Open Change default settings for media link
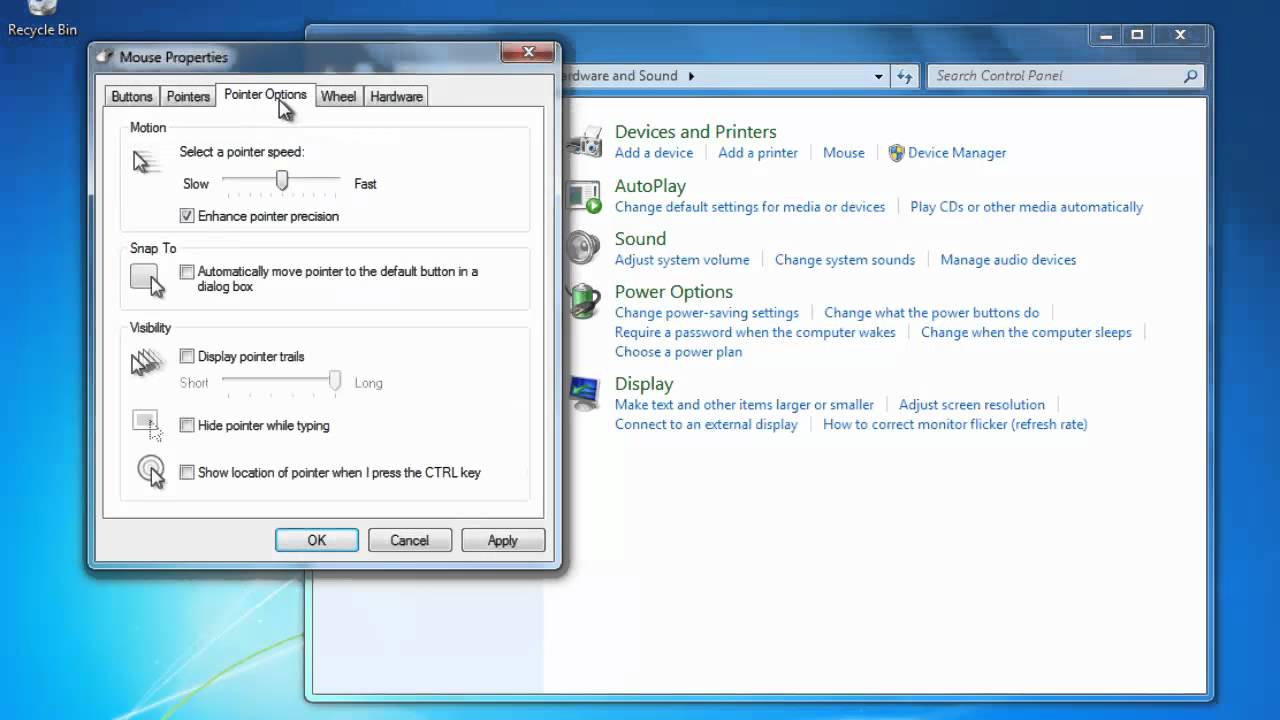The width and height of the screenshot is (1280, 720). (750, 207)
